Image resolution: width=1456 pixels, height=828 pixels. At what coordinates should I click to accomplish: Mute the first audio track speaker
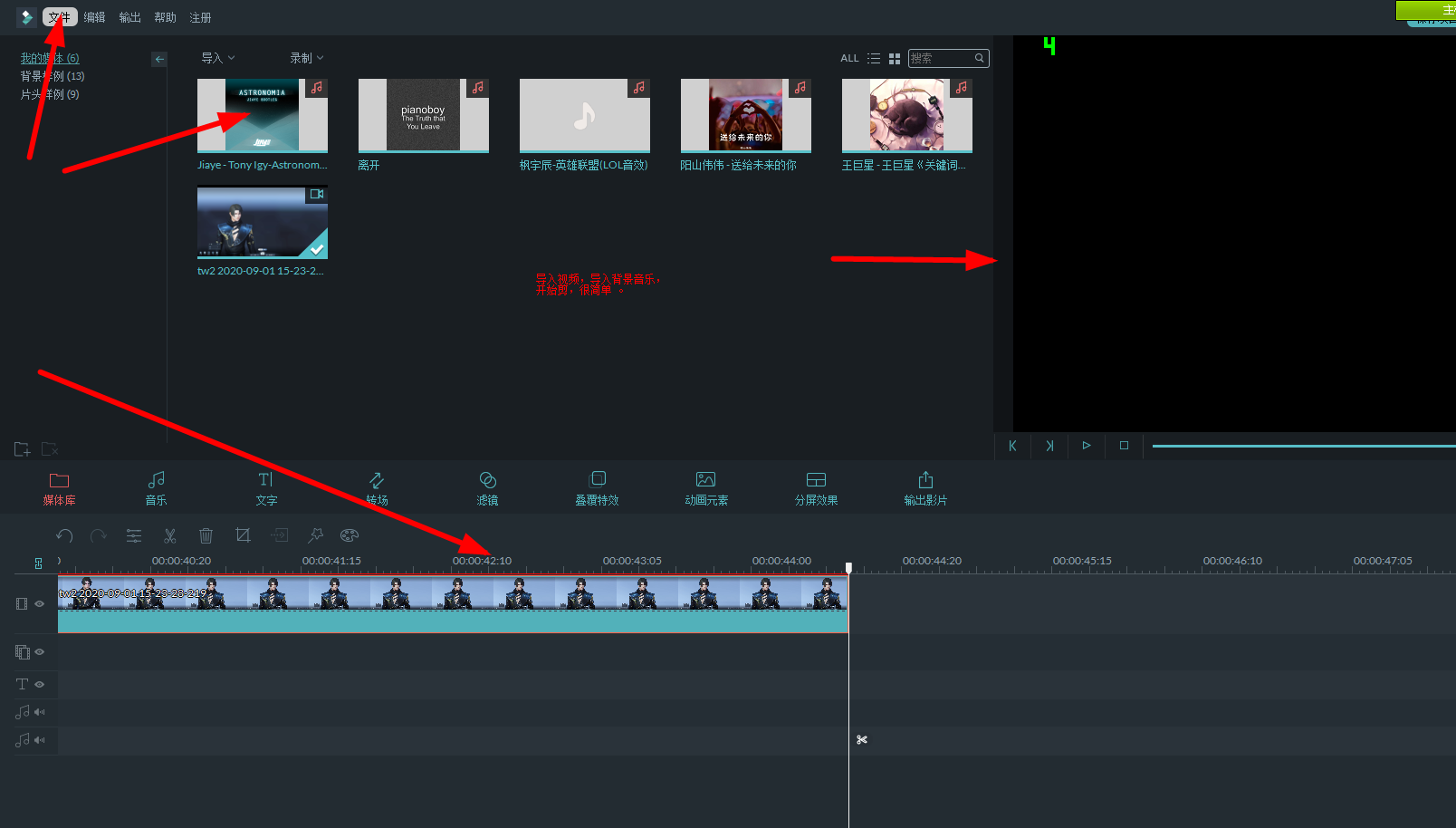(40, 712)
